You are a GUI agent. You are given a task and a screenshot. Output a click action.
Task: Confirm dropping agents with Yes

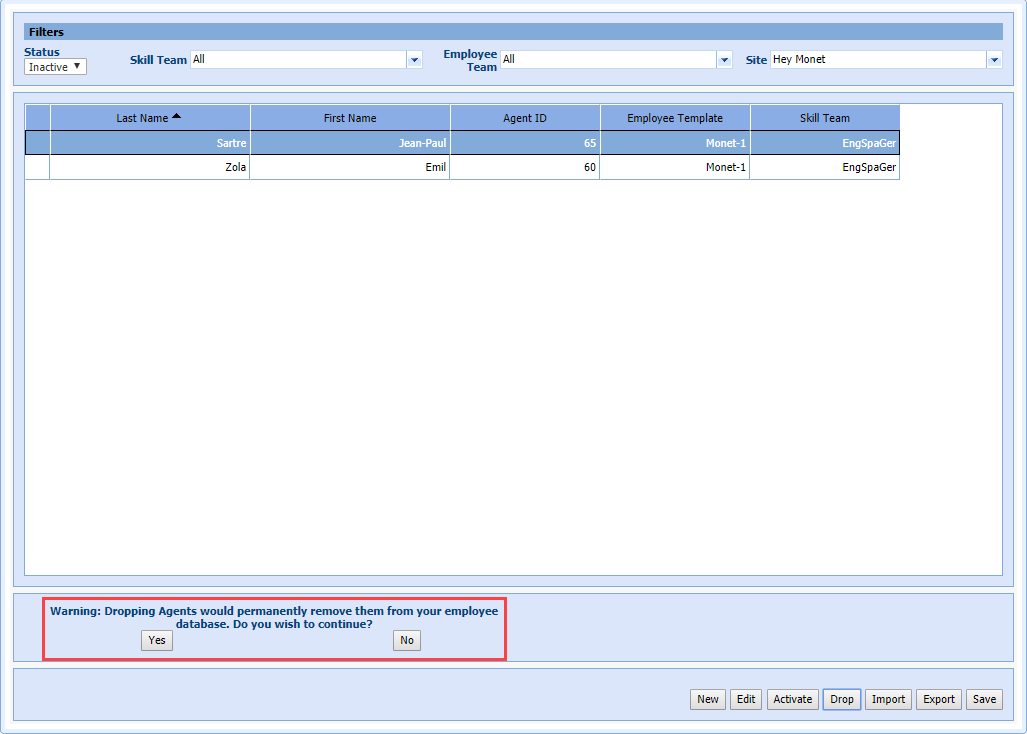click(157, 641)
